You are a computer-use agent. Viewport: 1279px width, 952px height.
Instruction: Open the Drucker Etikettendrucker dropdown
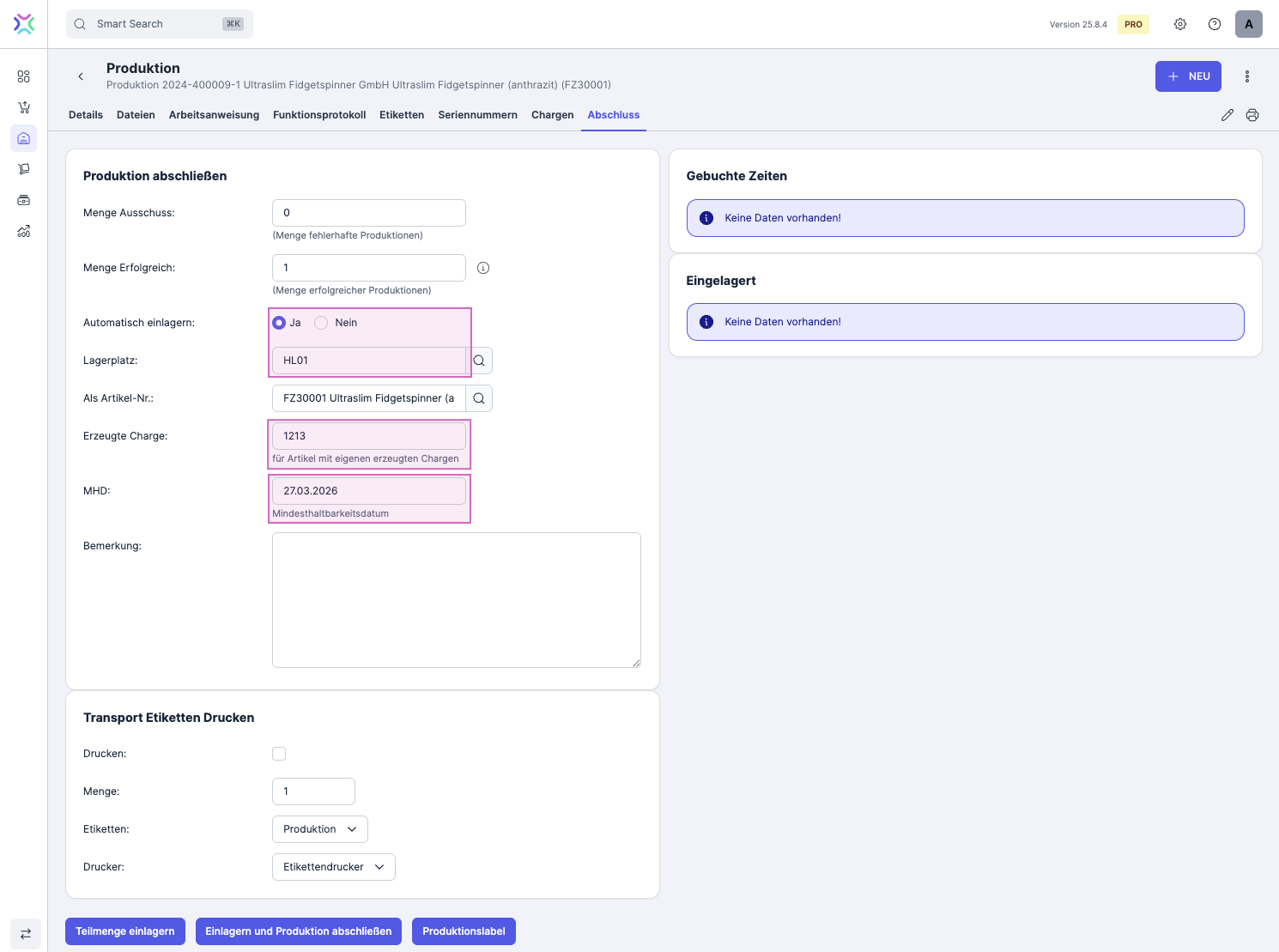point(333,867)
